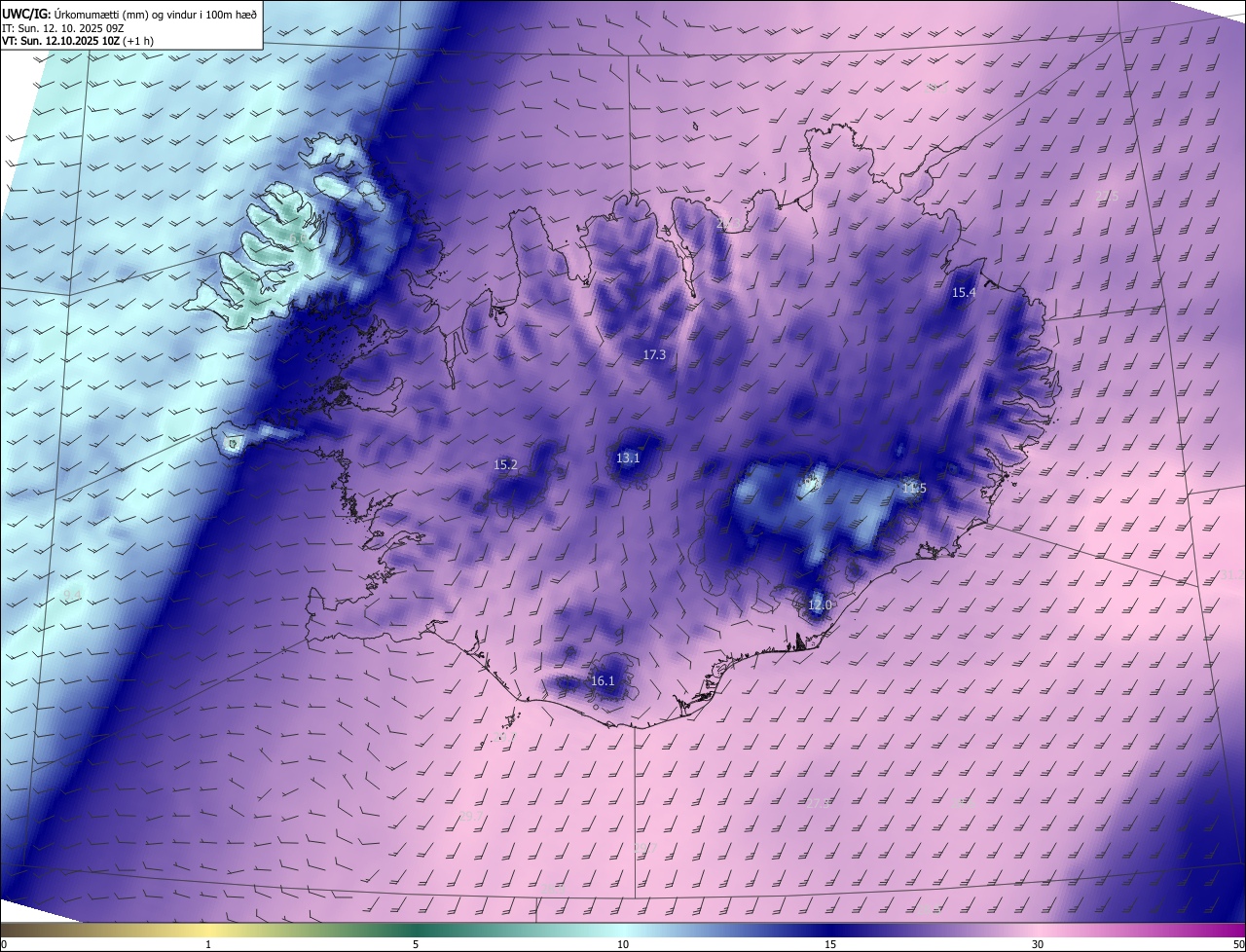Click the initial time line 'IT: Sun. 12. 10. 2025 09Z'
This screenshot has width=1246, height=952.
pyautogui.click(x=63, y=28)
